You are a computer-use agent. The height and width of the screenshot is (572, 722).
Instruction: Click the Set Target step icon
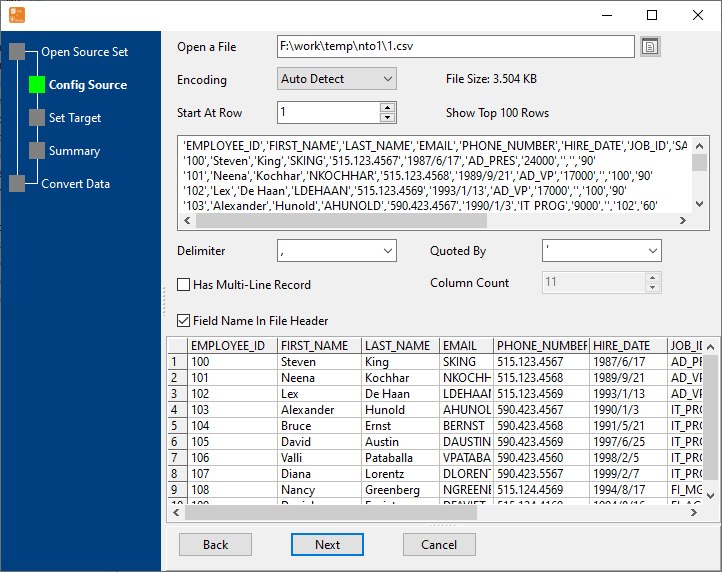coord(38,118)
